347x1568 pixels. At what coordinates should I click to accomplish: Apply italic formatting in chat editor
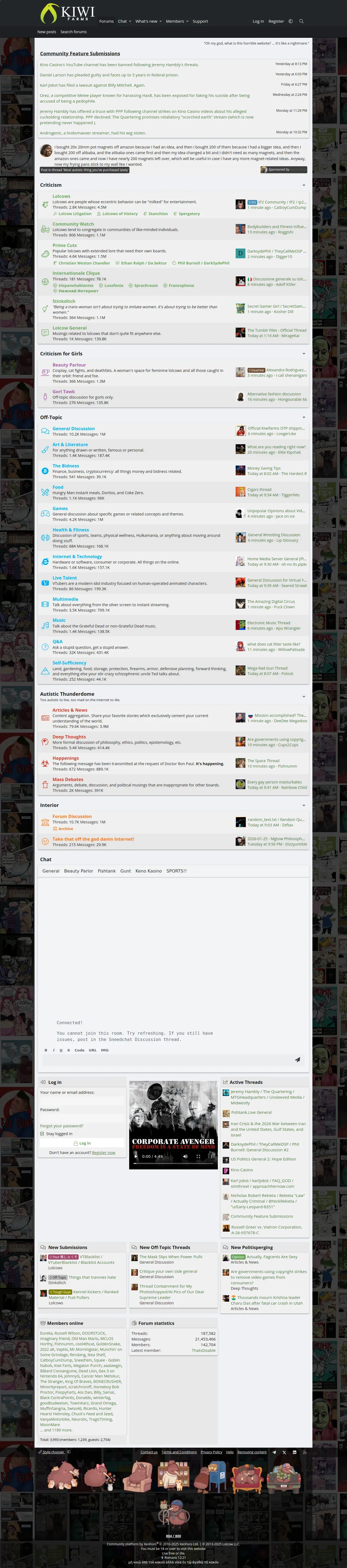tap(54, 1050)
